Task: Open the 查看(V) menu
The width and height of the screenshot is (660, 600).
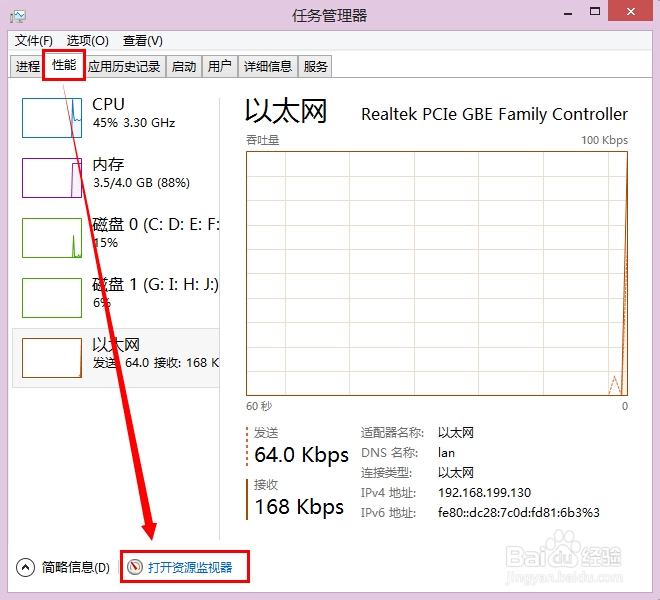Action: coord(142,41)
